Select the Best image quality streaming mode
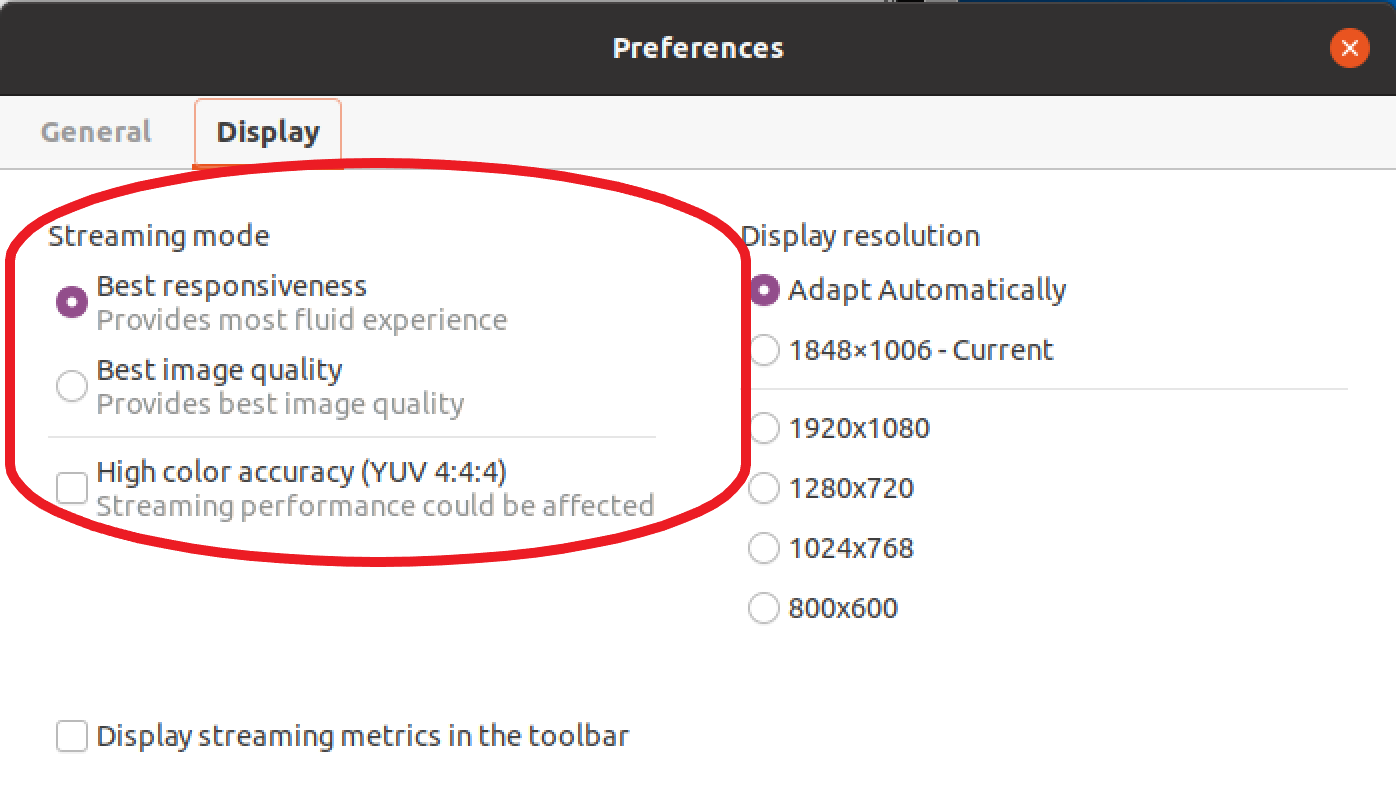The image size is (1396, 806). 71,385
